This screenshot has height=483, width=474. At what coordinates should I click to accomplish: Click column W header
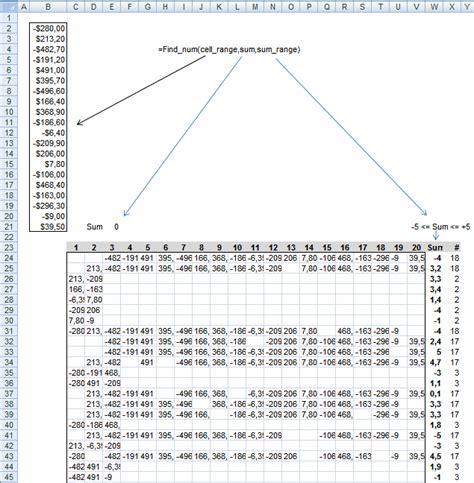point(434,6)
